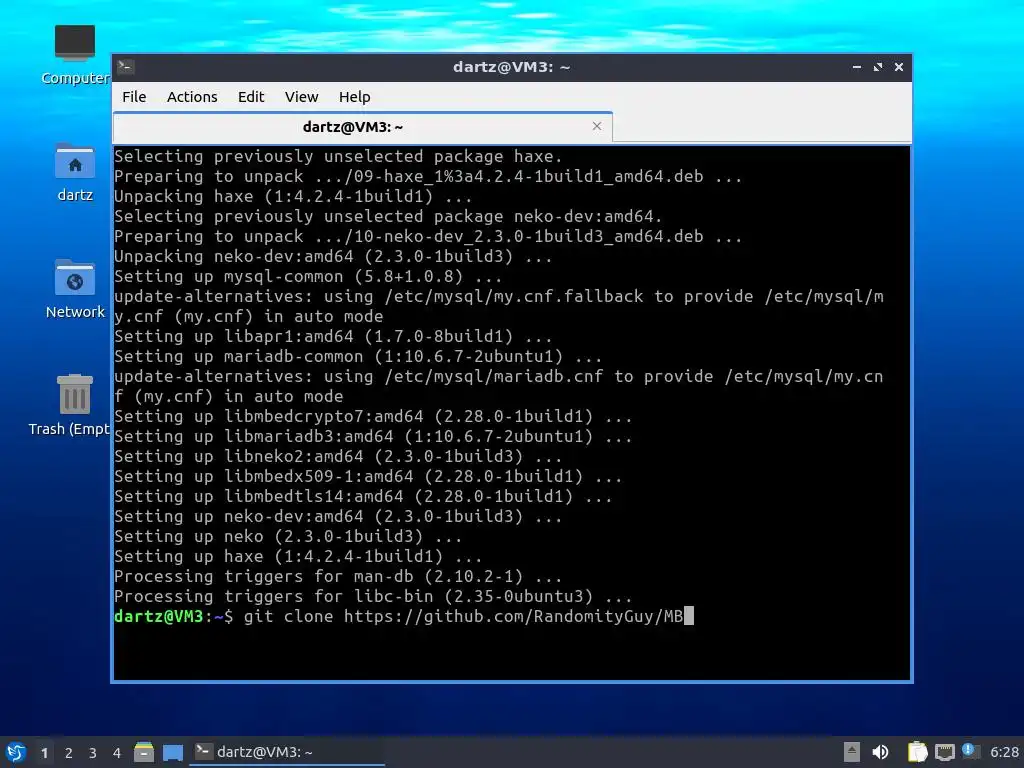Open the volume control tray icon
This screenshot has height=768, width=1024.
pos(880,752)
